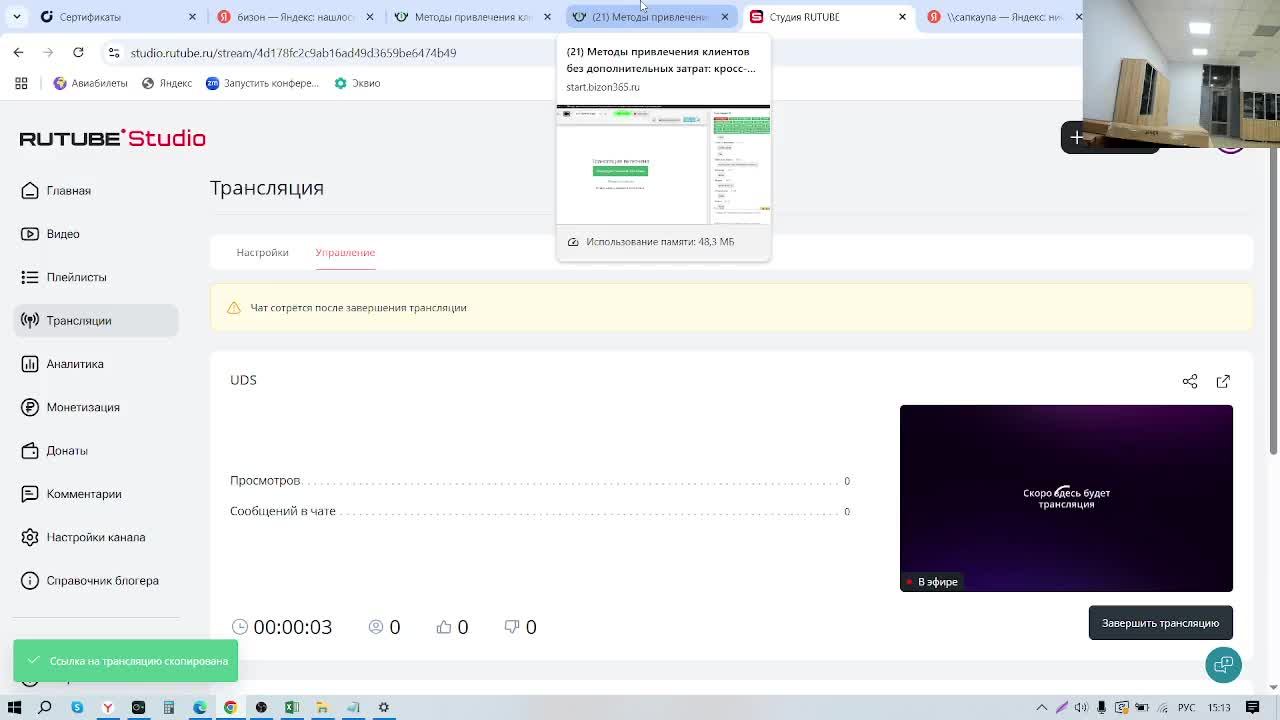Viewport: 1280px width, 720px height.
Task: Click the Сообщений в чате statistic row
Action: click(540, 511)
